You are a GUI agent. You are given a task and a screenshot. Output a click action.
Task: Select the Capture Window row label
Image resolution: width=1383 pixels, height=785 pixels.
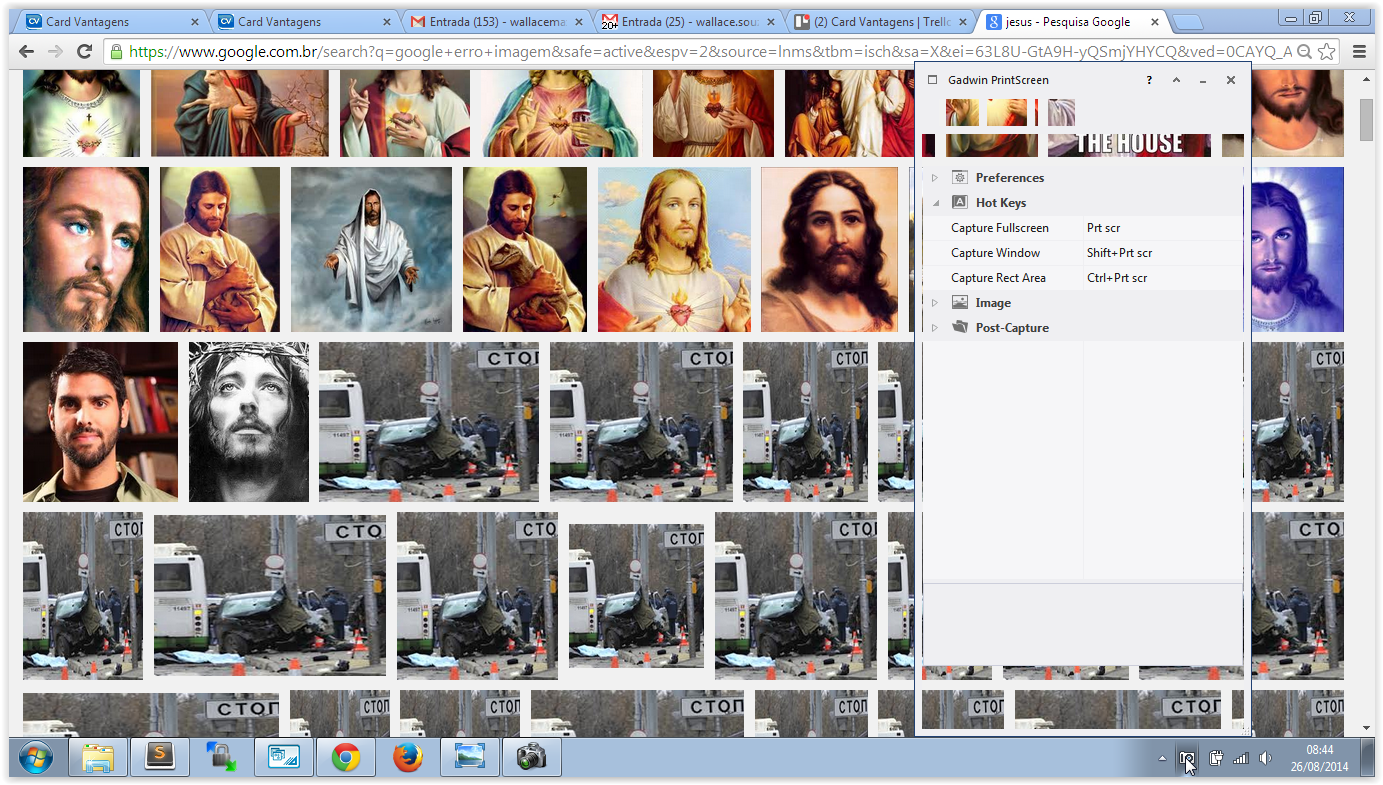pyautogui.click(x=995, y=253)
